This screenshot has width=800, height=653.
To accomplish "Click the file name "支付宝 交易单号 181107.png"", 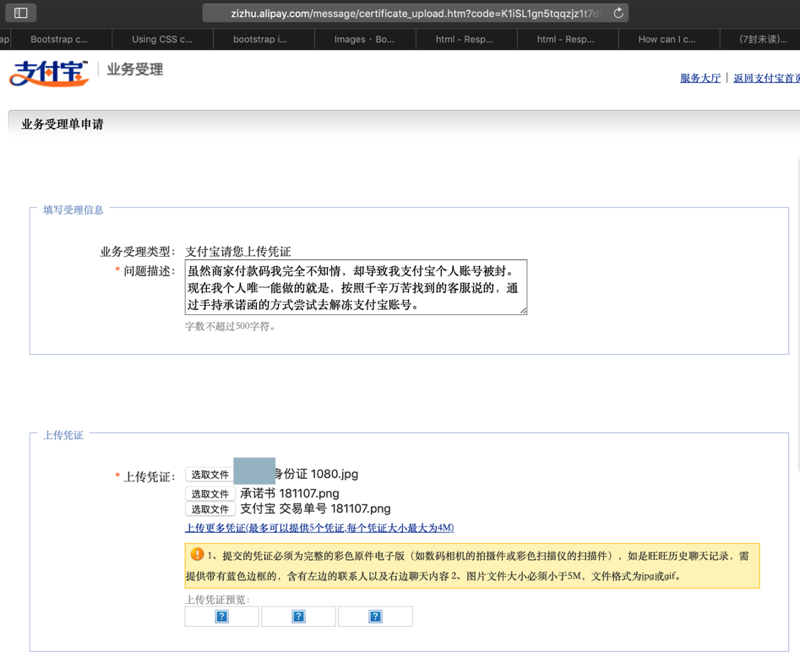I will coord(315,509).
